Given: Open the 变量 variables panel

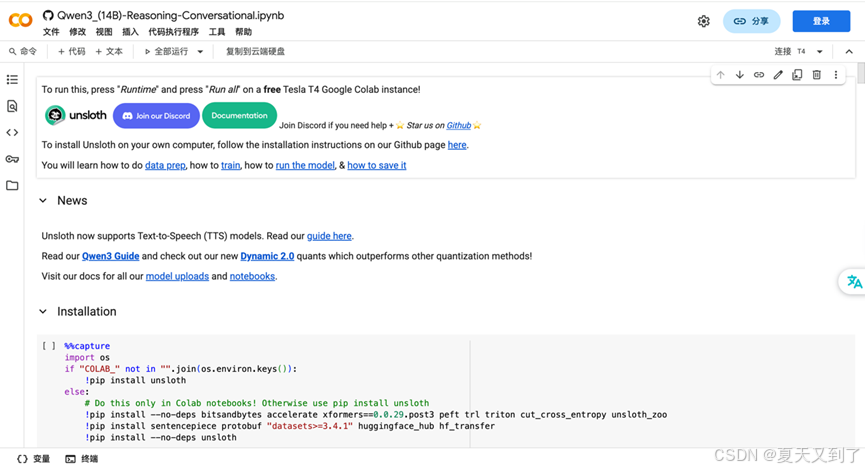Looking at the screenshot, I should pos(34,459).
